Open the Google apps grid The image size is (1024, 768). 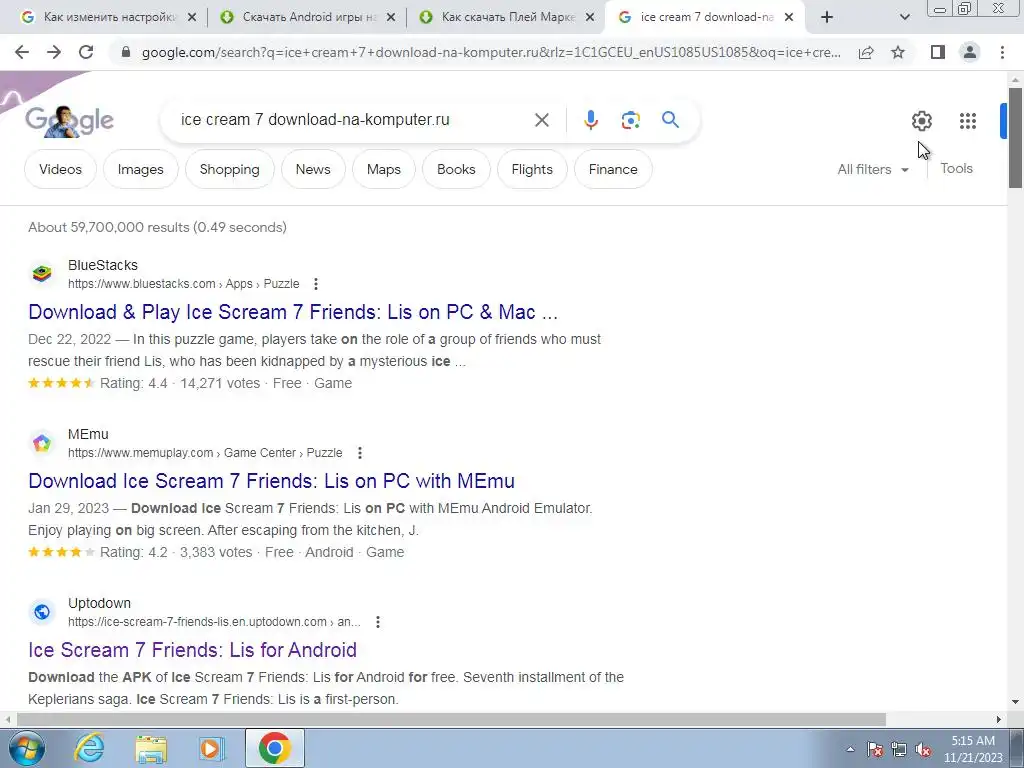[x=968, y=121]
